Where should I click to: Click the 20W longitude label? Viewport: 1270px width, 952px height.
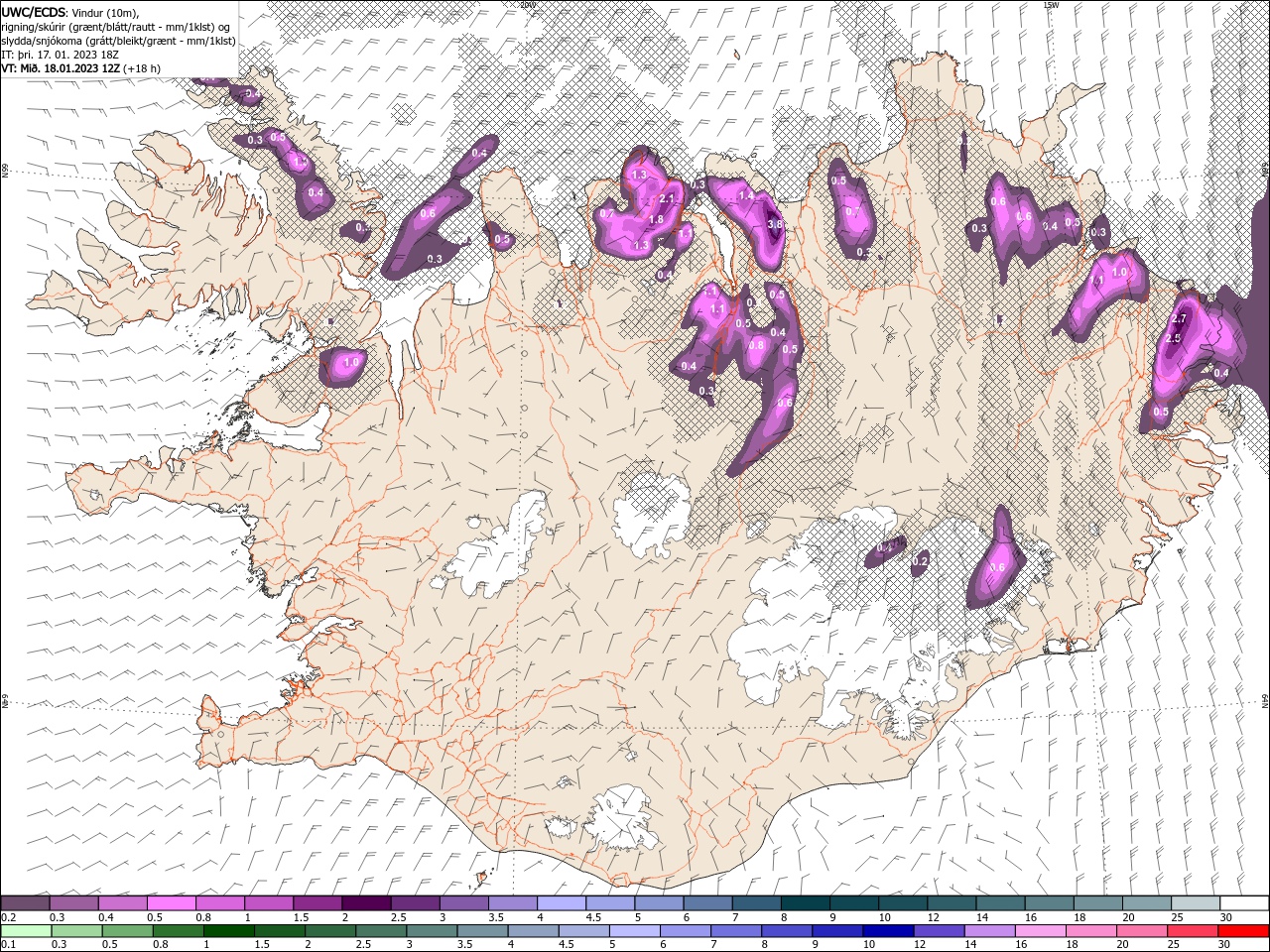(x=527, y=4)
